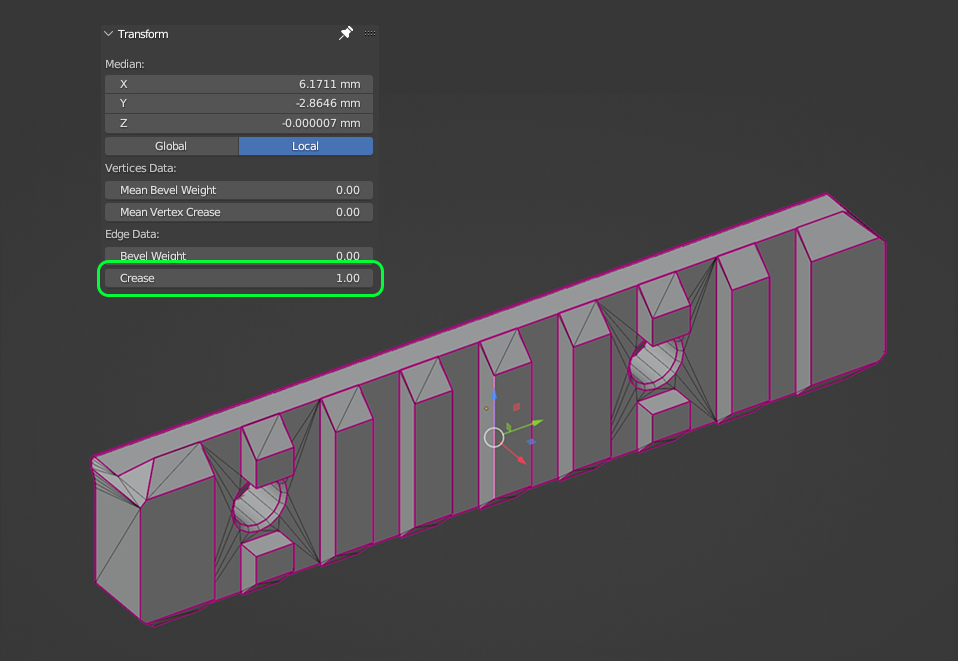Click the Mean Vertex Crease slider

[239, 212]
